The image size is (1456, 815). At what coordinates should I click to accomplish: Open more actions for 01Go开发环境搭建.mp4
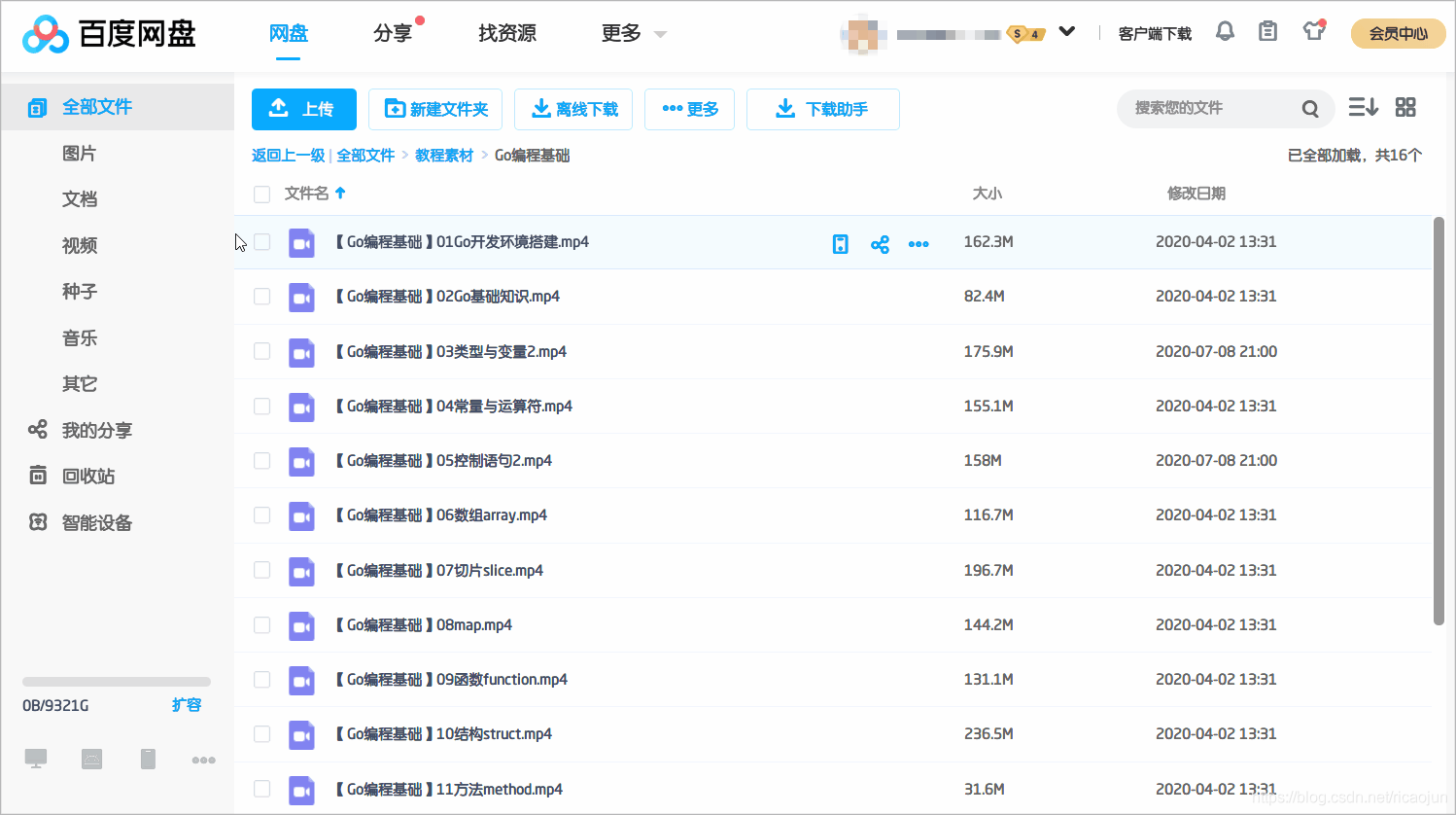[919, 244]
